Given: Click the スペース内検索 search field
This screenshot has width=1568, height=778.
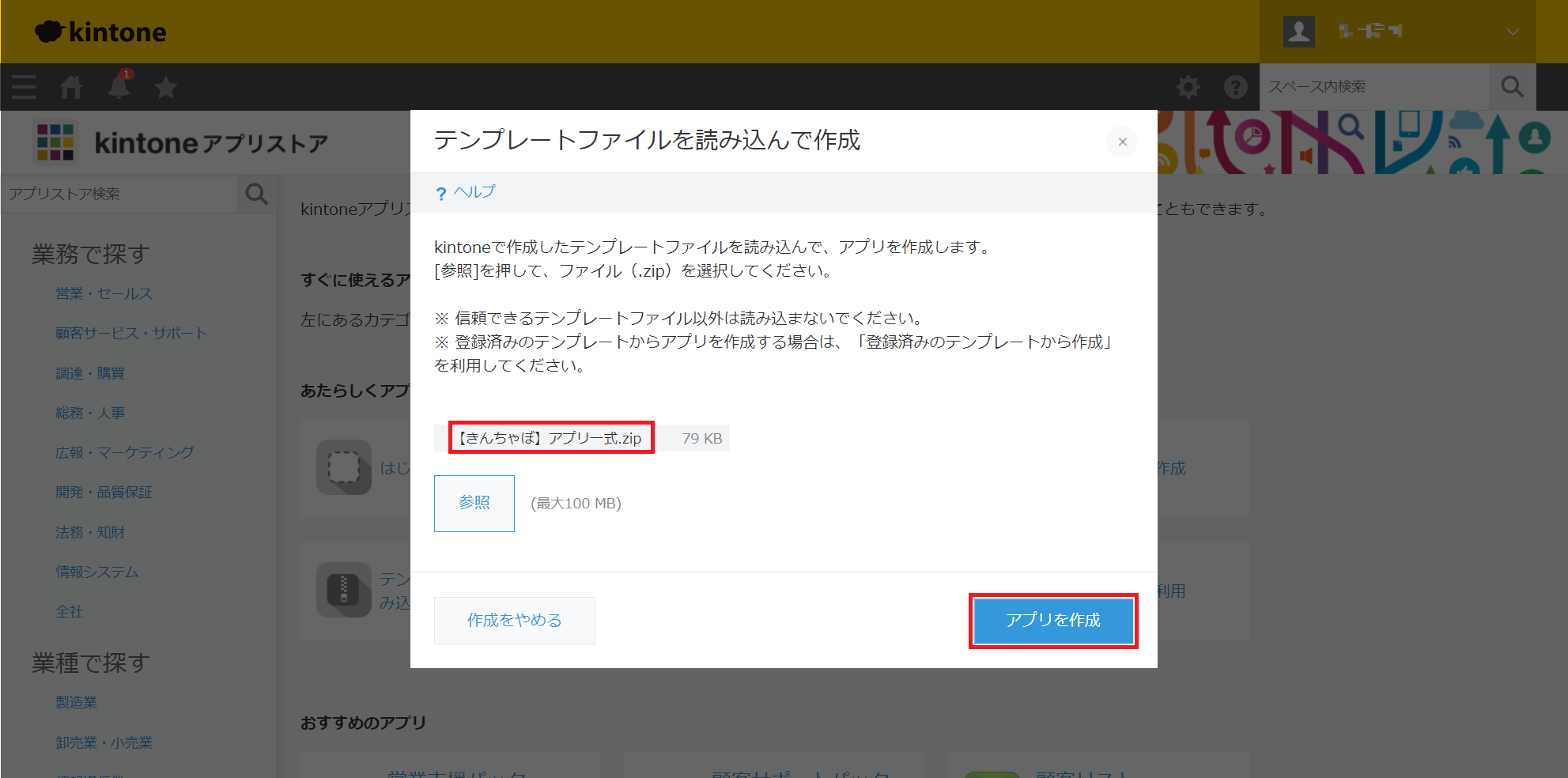Looking at the screenshot, I should (x=1374, y=87).
